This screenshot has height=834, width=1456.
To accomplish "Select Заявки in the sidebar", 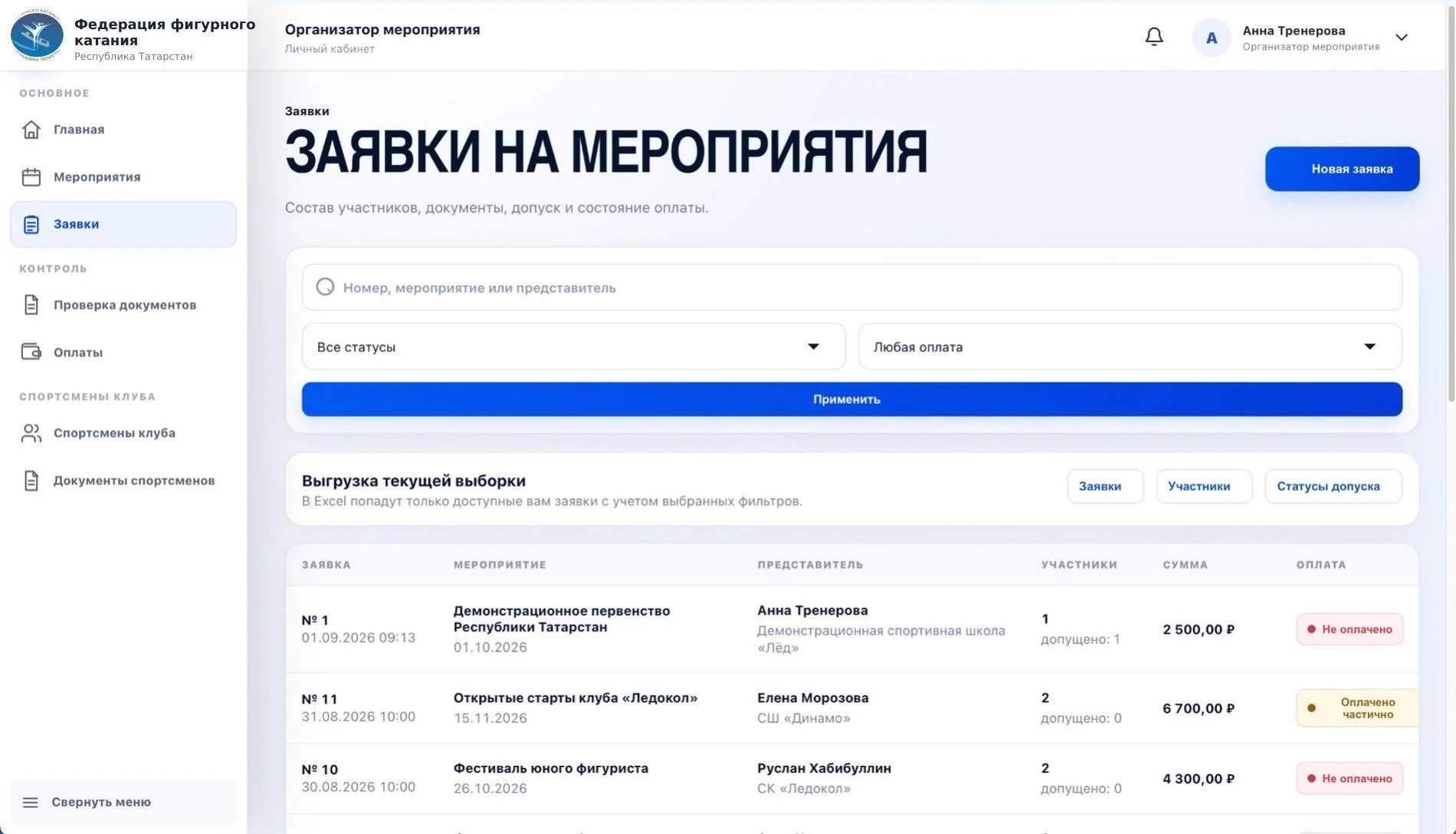I will point(123,225).
